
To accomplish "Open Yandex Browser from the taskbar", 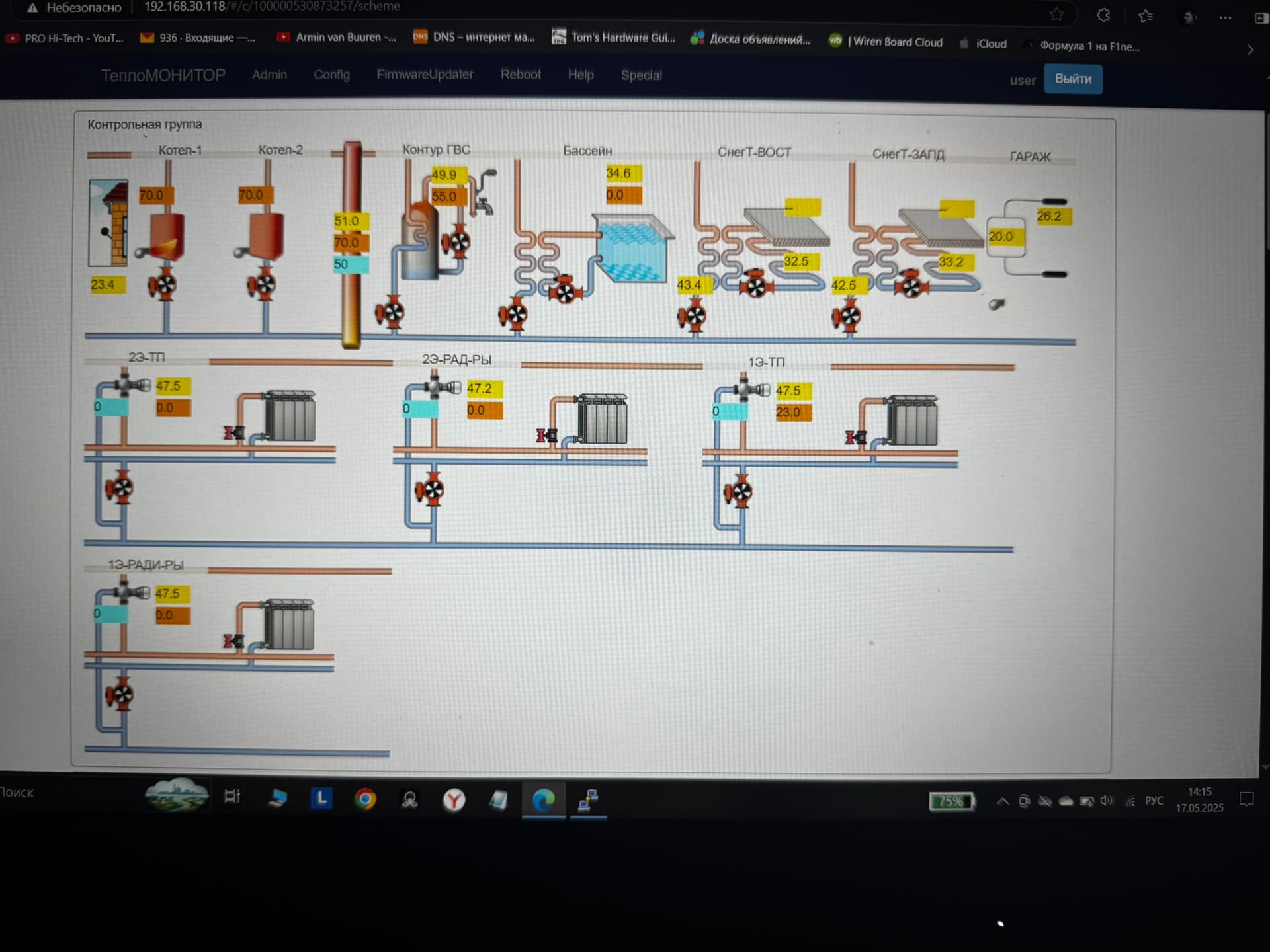I will pos(454,800).
